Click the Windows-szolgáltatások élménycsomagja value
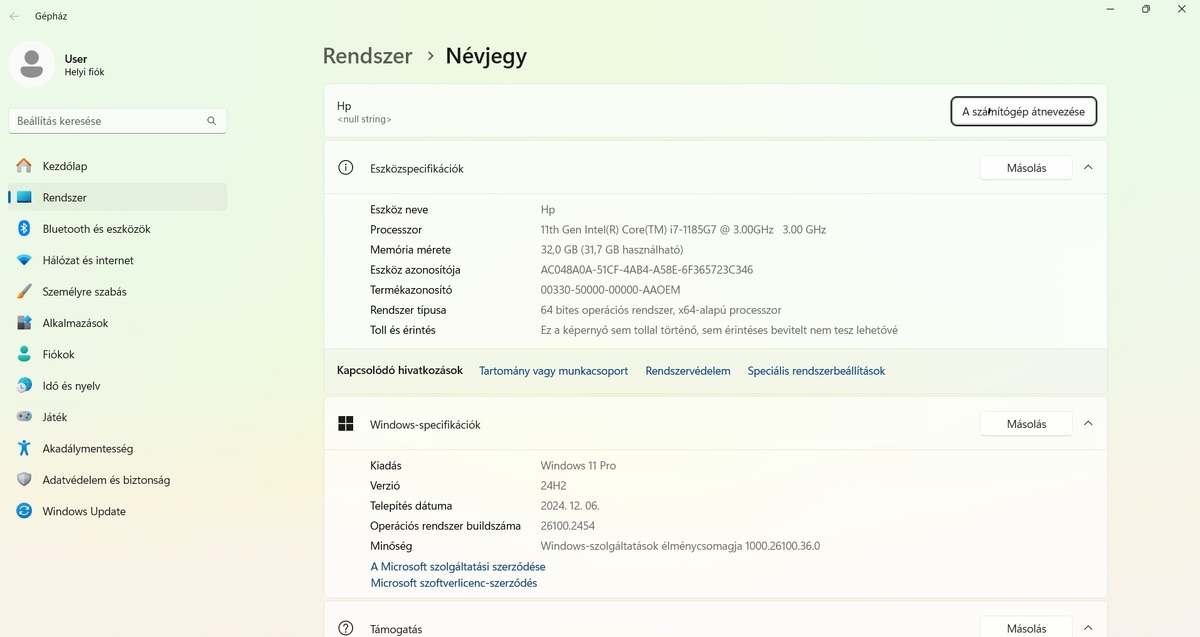This screenshot has height=637, width=1200. (x=680, y=546)
